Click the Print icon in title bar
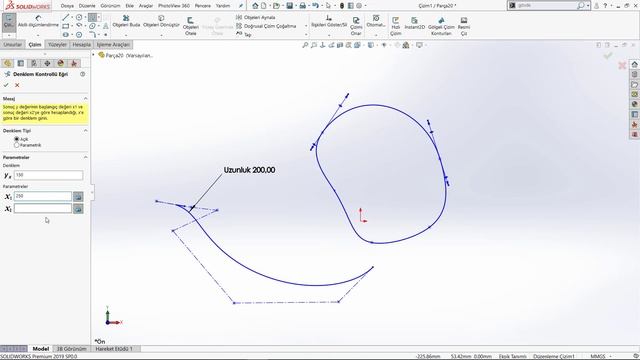The width and height of the screenshot is (640, 360). (302, 6)
